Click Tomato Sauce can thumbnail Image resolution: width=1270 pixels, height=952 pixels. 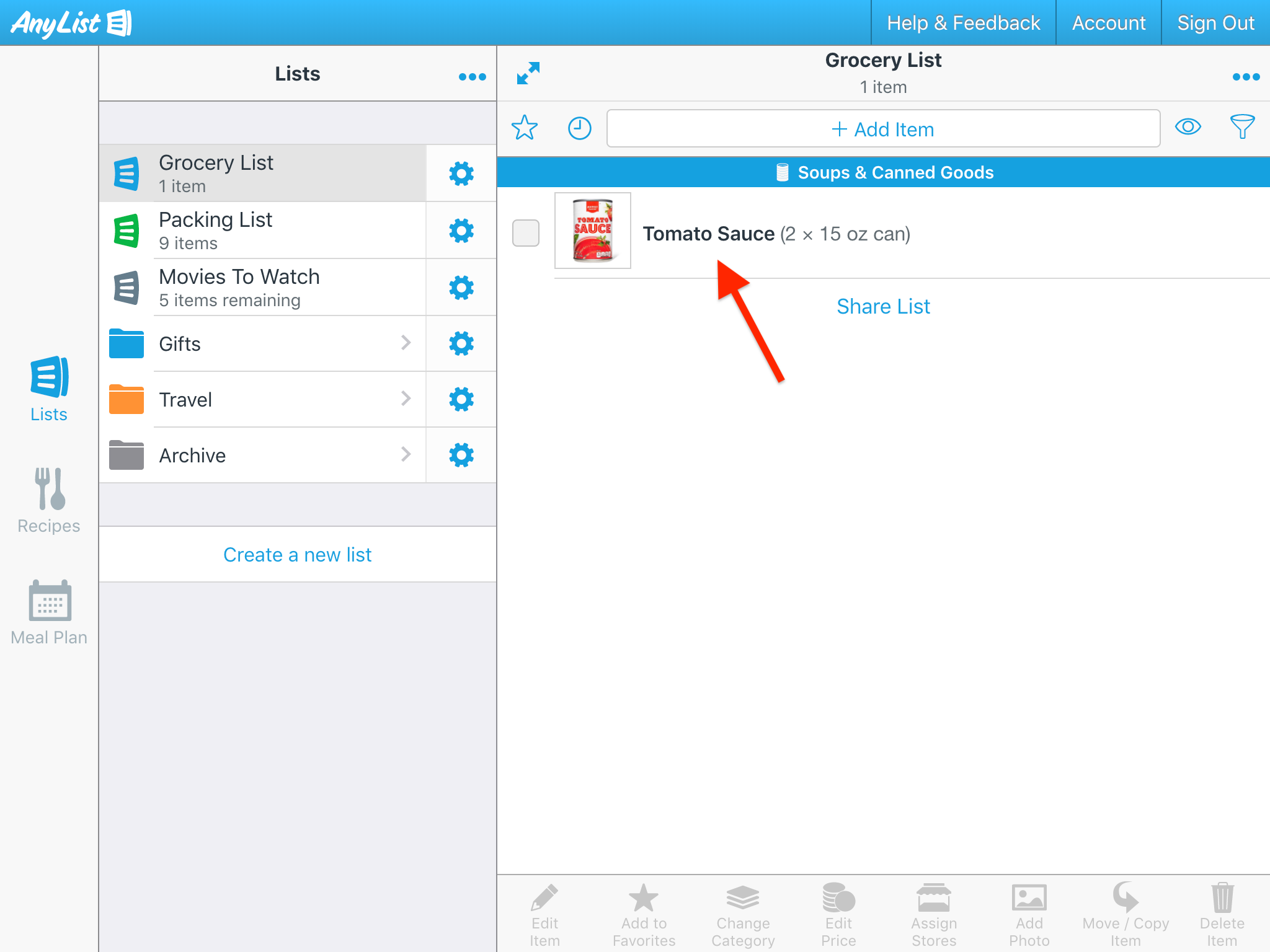592,231
